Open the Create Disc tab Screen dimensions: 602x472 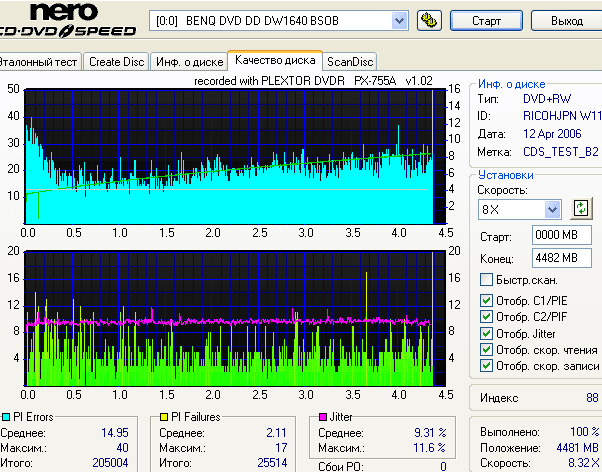pos(116,62)
